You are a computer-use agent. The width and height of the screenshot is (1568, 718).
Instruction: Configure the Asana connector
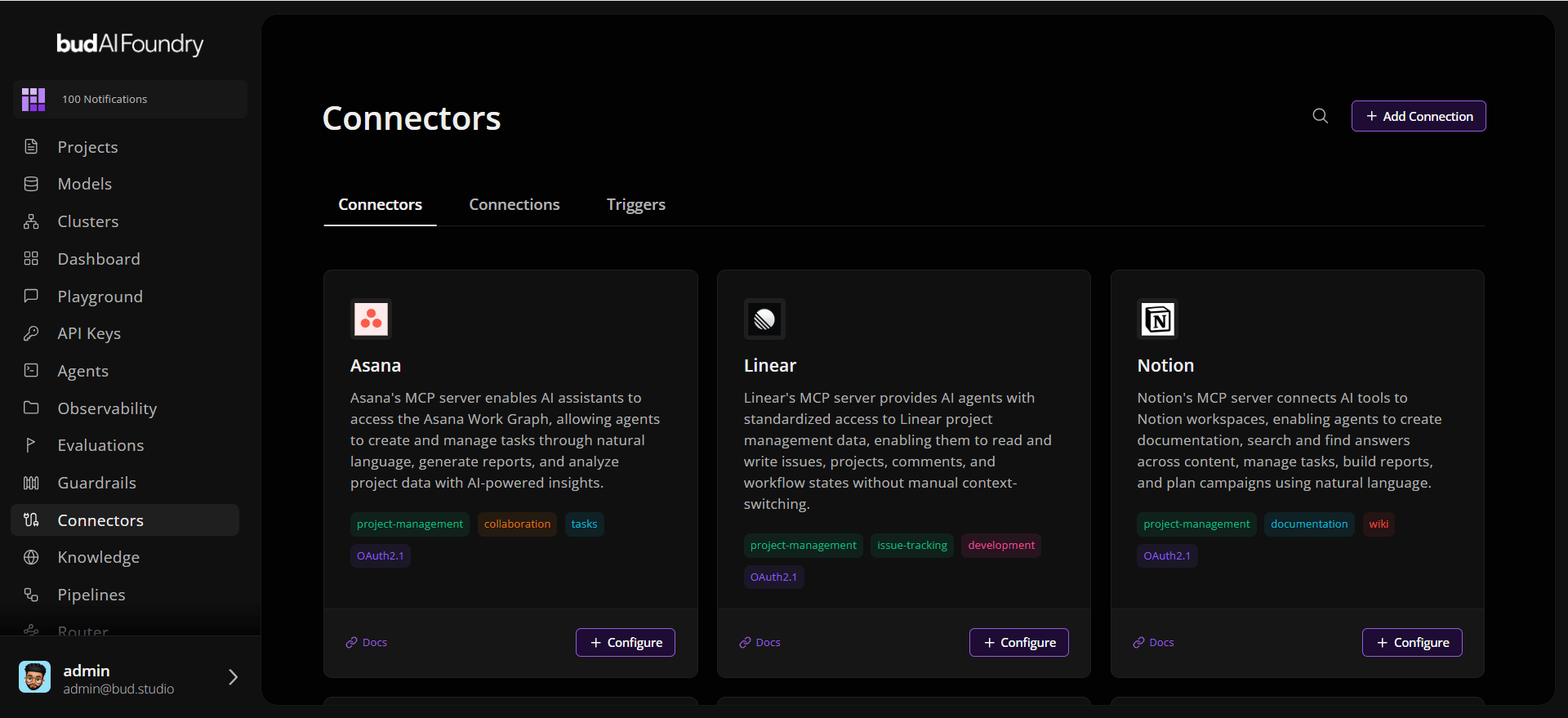(626, 642)
